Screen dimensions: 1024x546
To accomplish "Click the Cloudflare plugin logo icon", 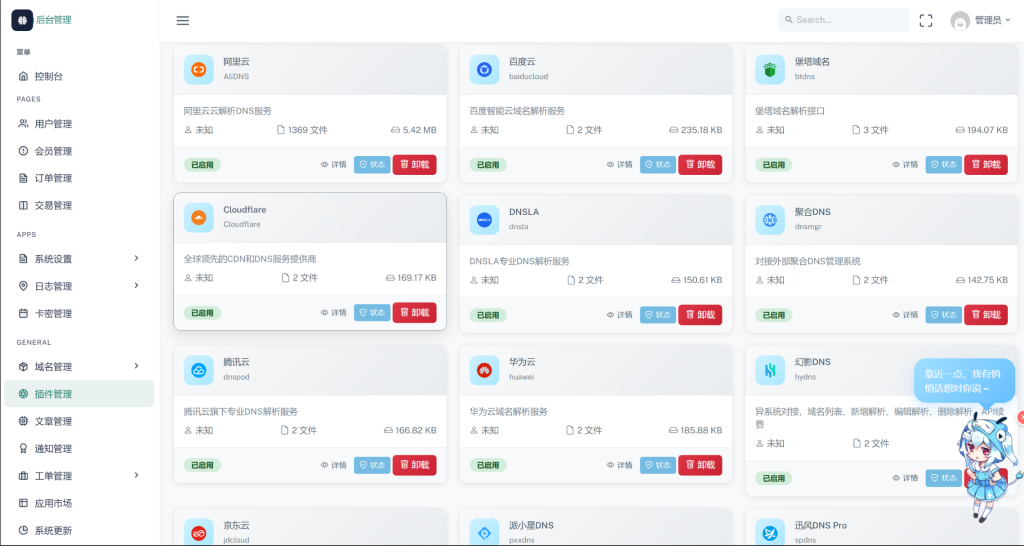I will coord(199,218).
